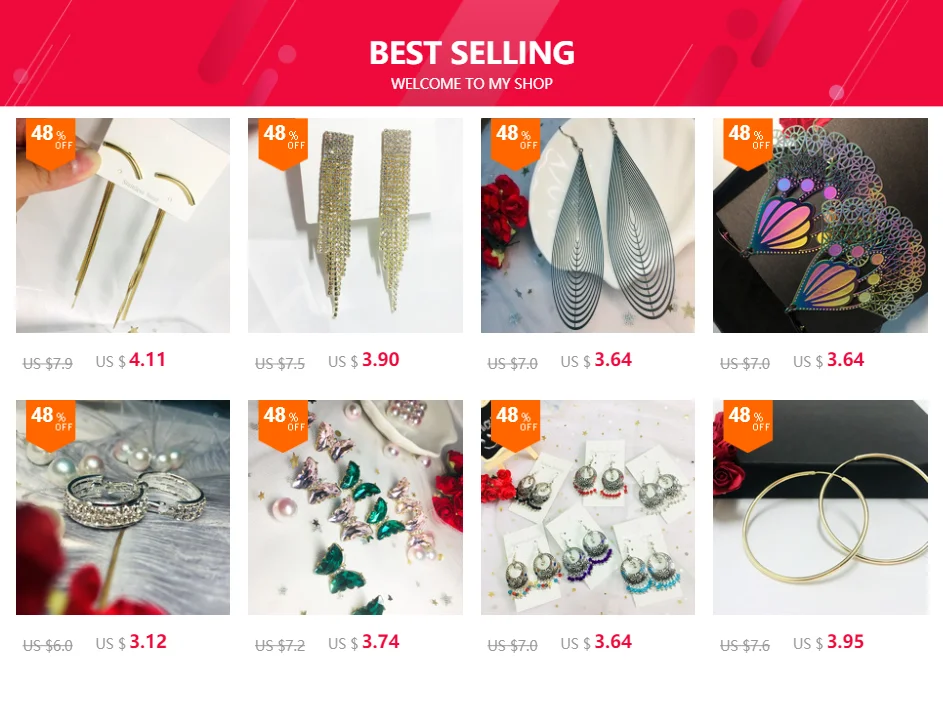This screenshot has width=943, height=703.
Task: Click the 48% OFF badge on peacock earrings
Action: [748, 141]
